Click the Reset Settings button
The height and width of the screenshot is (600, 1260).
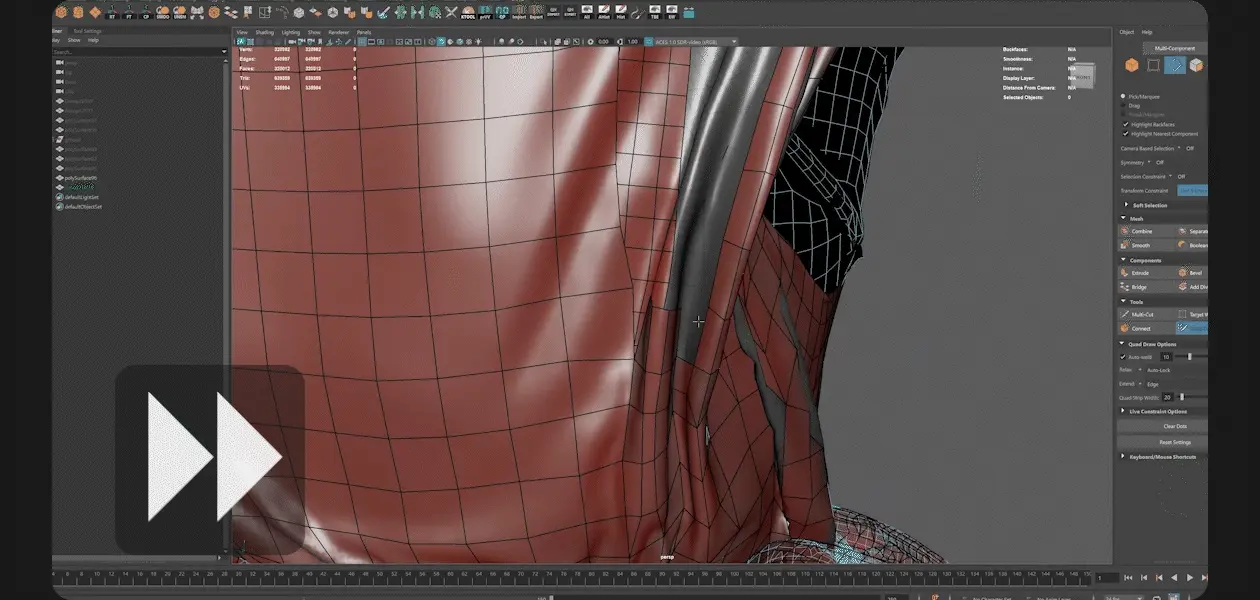1174,442
